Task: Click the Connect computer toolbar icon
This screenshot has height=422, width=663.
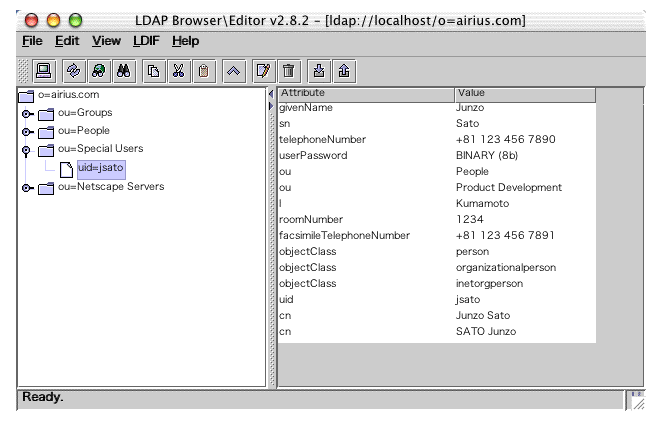Action: pyautogui.click(x=44, y=71)
